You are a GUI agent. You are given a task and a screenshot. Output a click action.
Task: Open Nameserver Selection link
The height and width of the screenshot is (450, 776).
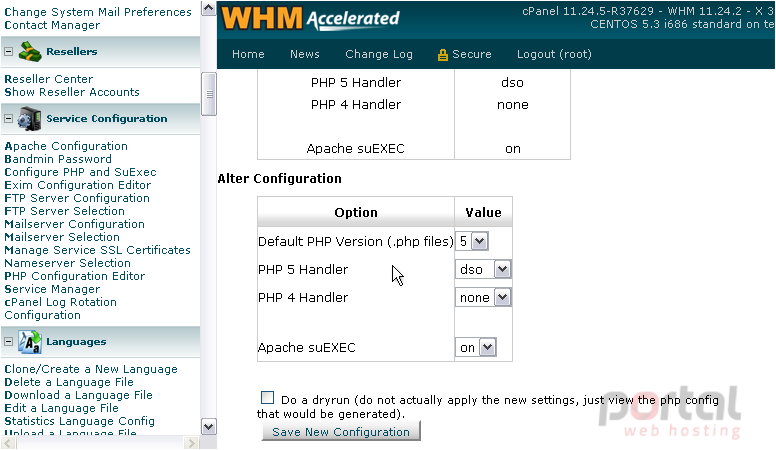tap(67, 263)
